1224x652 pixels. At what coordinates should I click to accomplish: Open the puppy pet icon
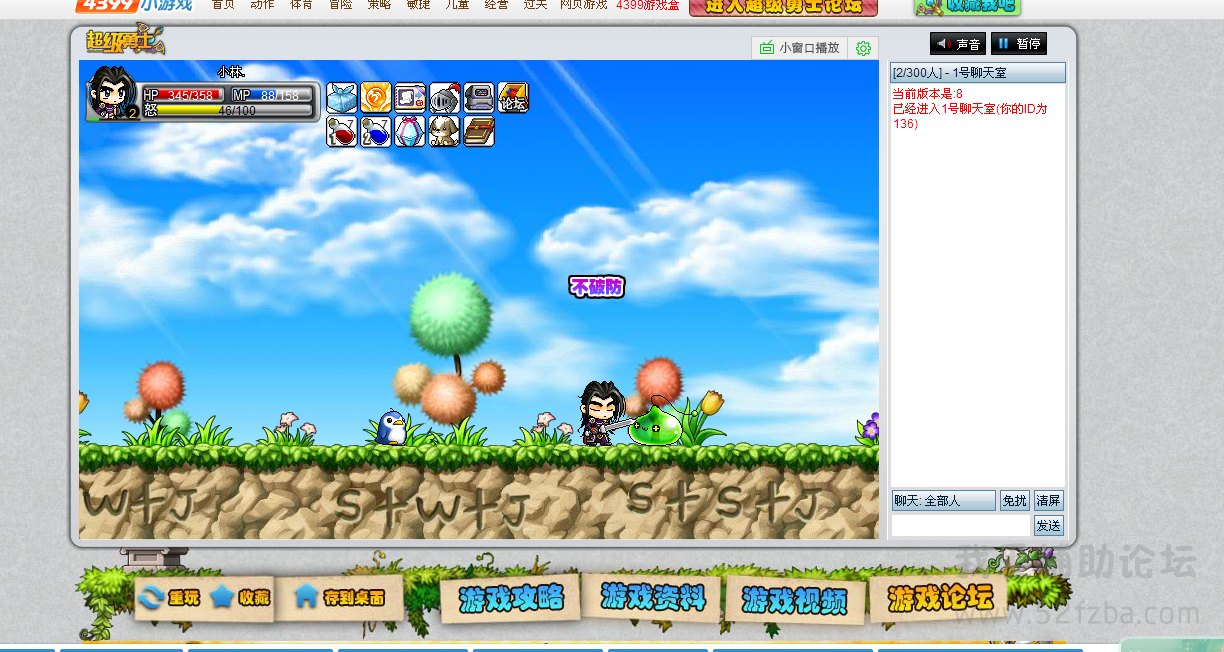pos(444,132)
